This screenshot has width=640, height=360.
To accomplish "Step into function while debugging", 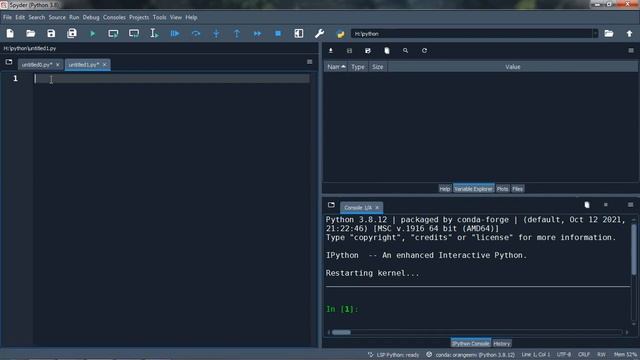I will coord(216,33).
